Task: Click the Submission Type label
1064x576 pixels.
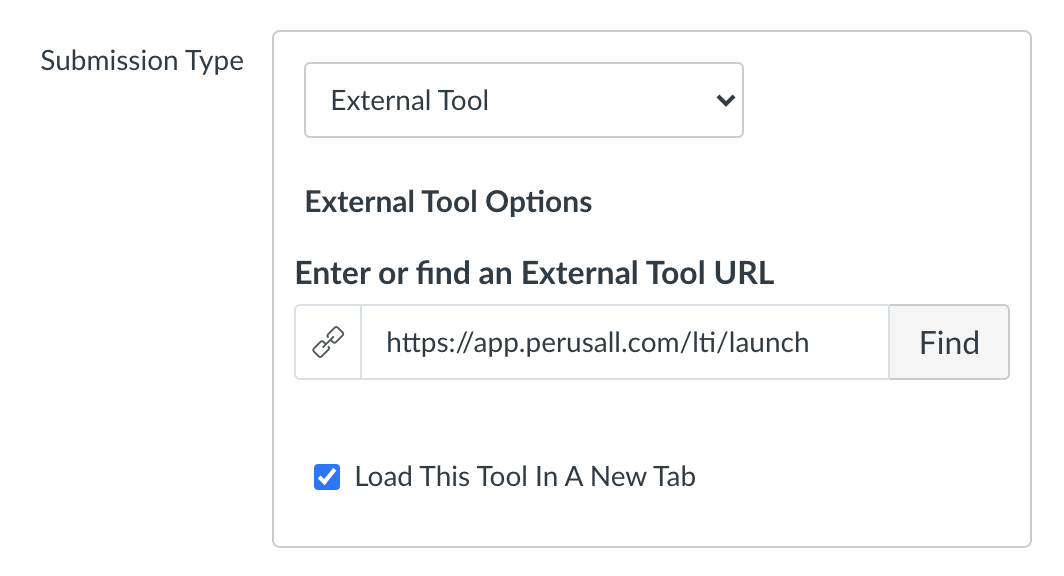Action: (142, 61)
